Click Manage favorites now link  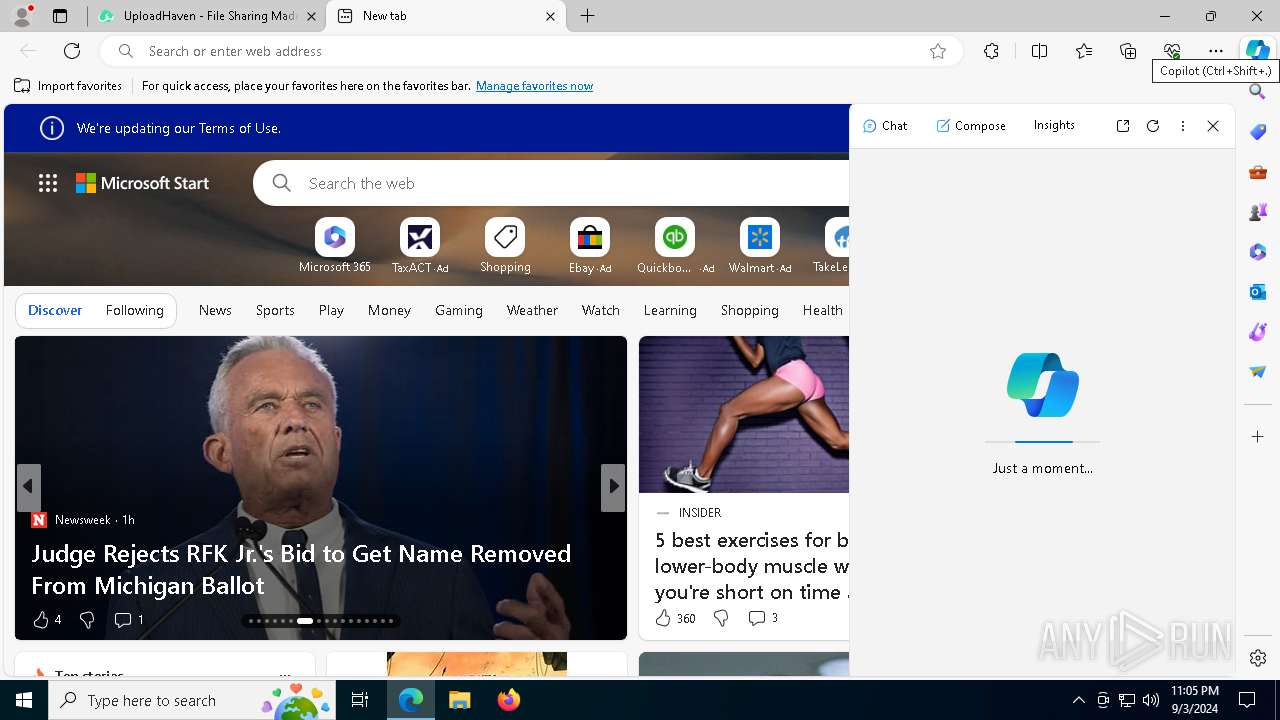coord(534,86)
